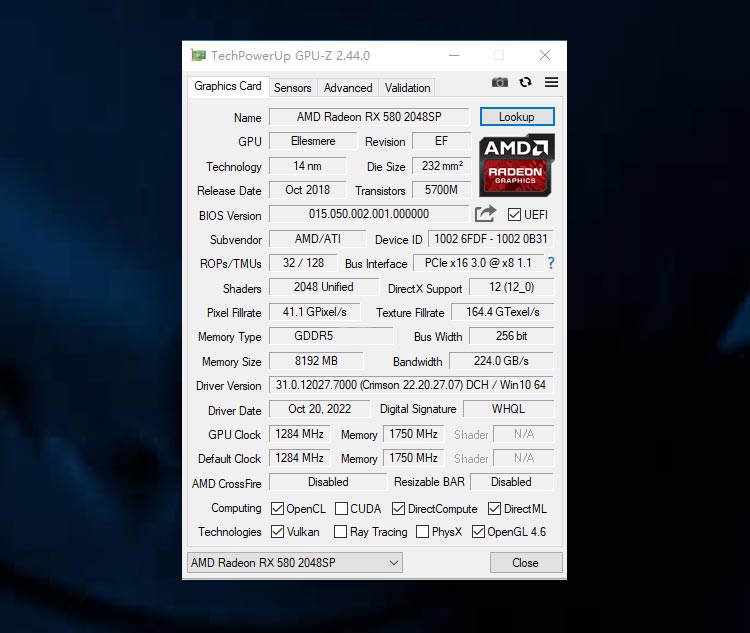Click the Pixel Fillrate value 41.1 GPixel/s

pyautogui.click(x=314, y=312)
